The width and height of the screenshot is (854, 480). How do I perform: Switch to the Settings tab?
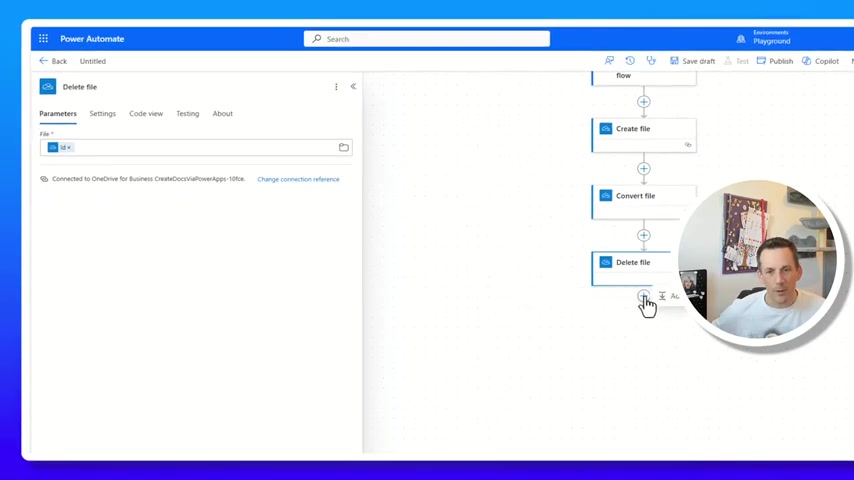(102, 114)
